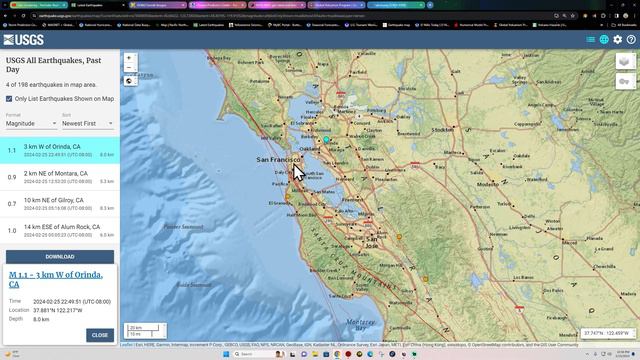Open the All Bookmarks folder
Image resolution: width=640 pixels, height=360 pixels.
[624, 25]
